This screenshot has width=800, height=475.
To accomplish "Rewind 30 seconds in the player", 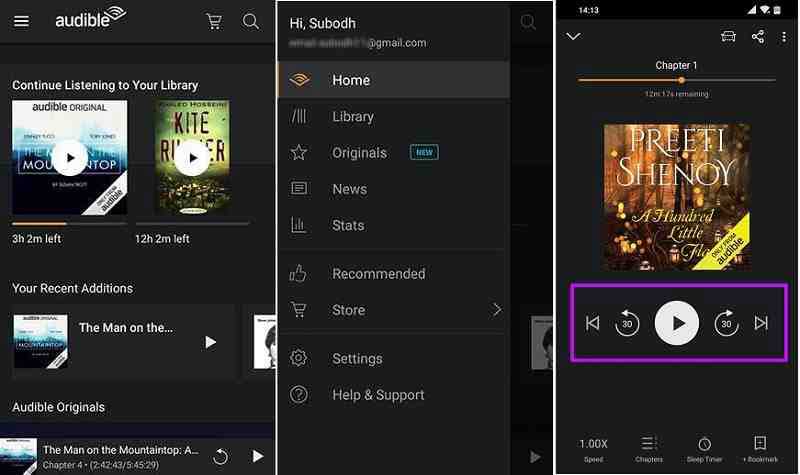I will point(627,323).
